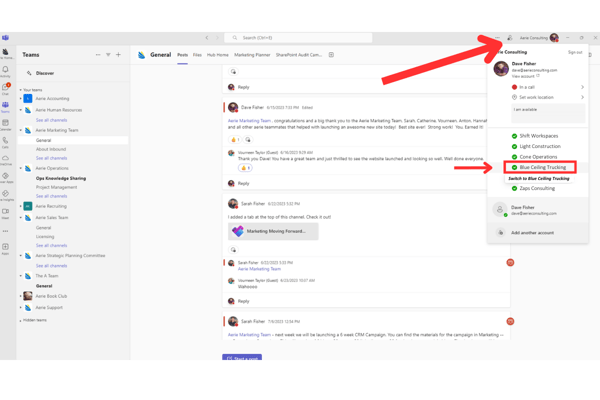Filter the Teams list
The image size is (600, 400).
108,55
